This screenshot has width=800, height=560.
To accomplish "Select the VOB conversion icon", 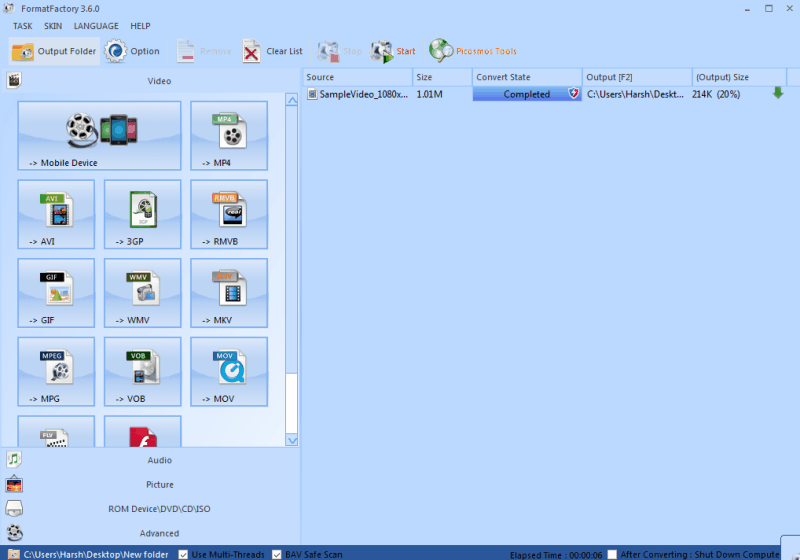I will pos(142,371).
